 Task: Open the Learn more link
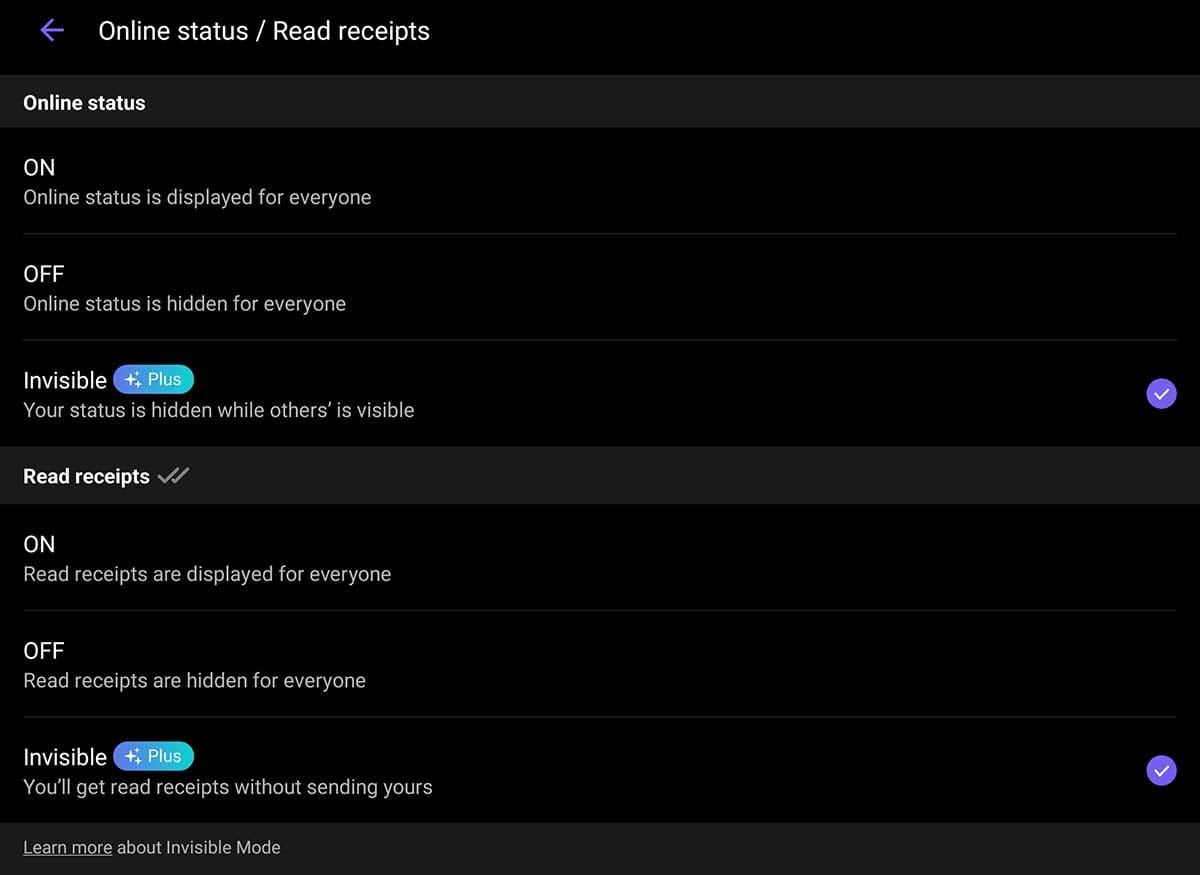(67, 848)
